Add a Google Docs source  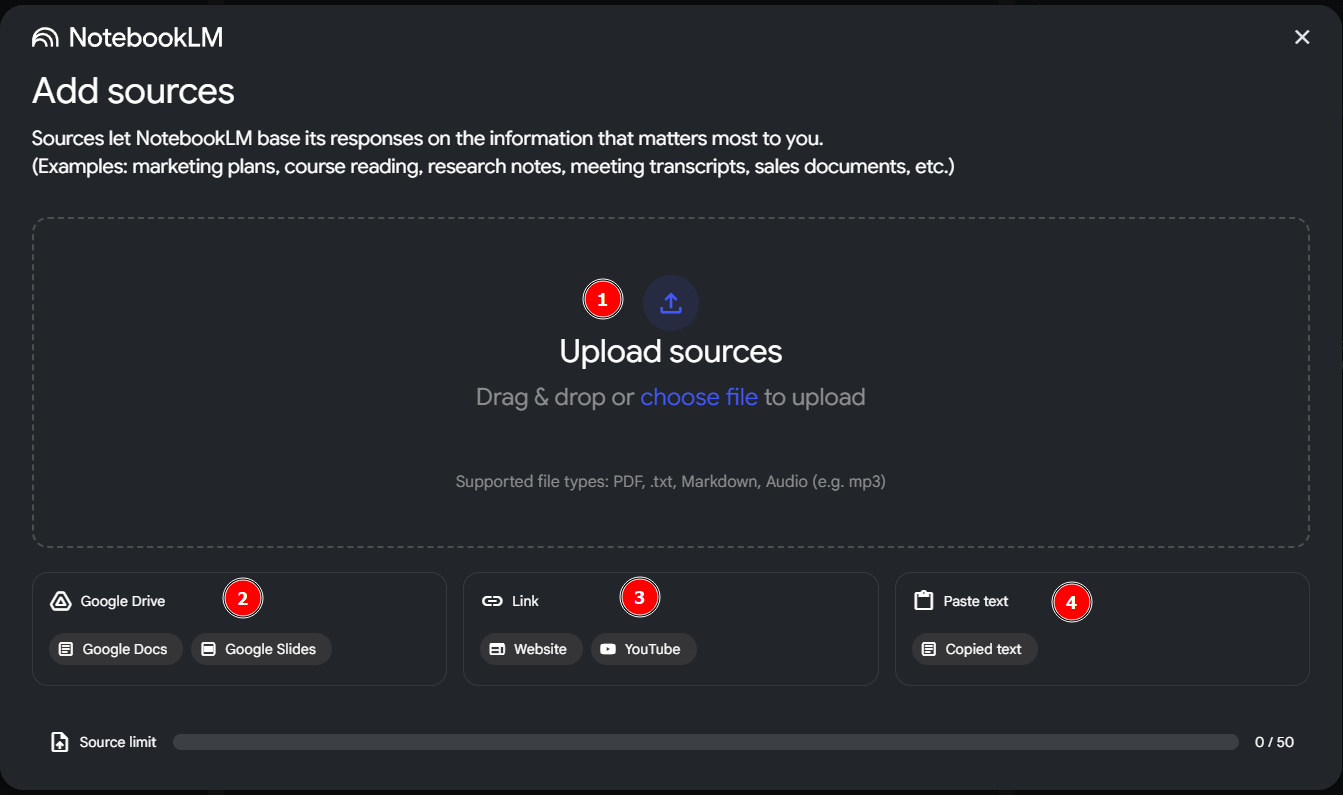point(116,649)
